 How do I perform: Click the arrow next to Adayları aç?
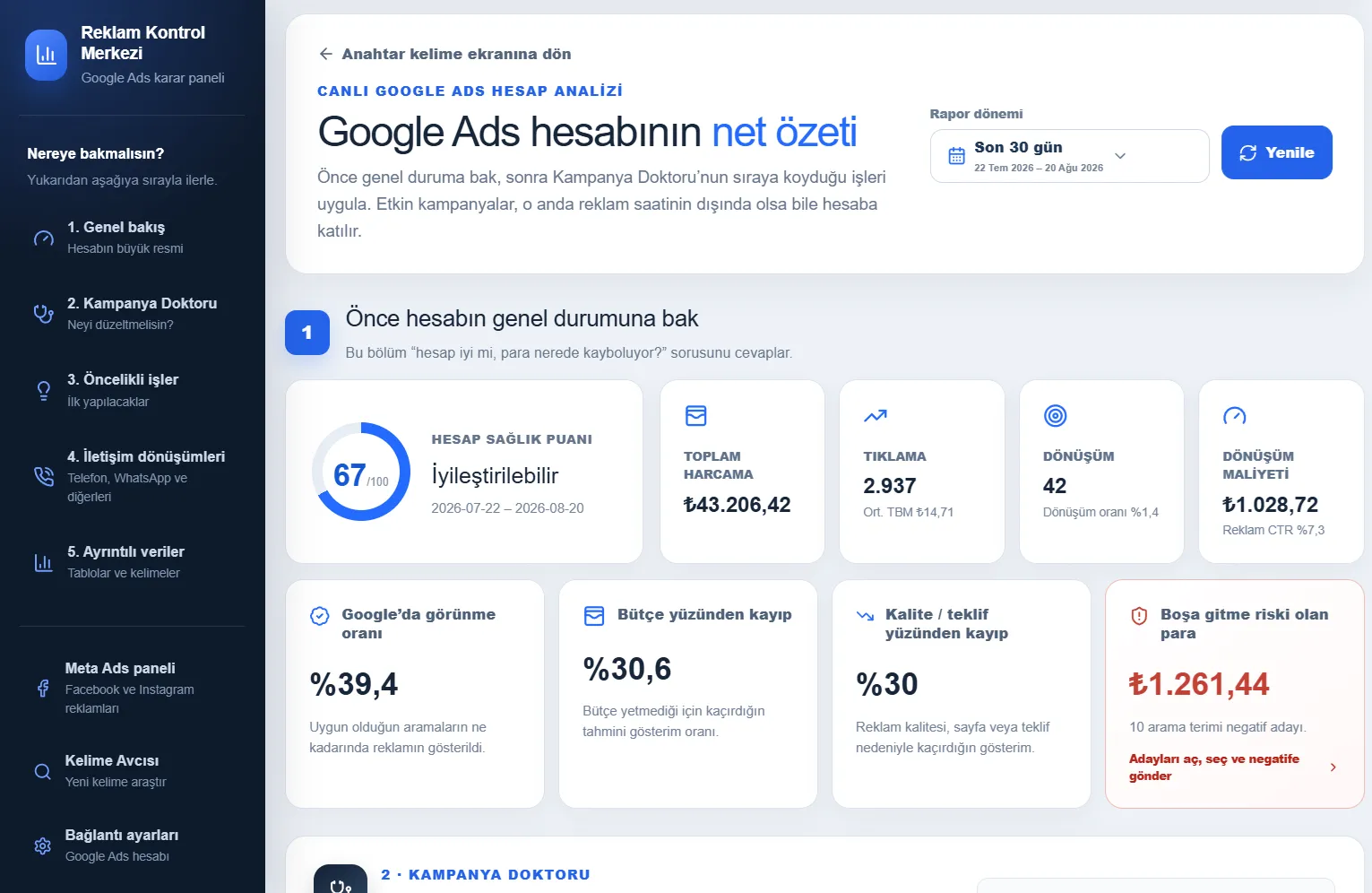(x=1333, y=767)
